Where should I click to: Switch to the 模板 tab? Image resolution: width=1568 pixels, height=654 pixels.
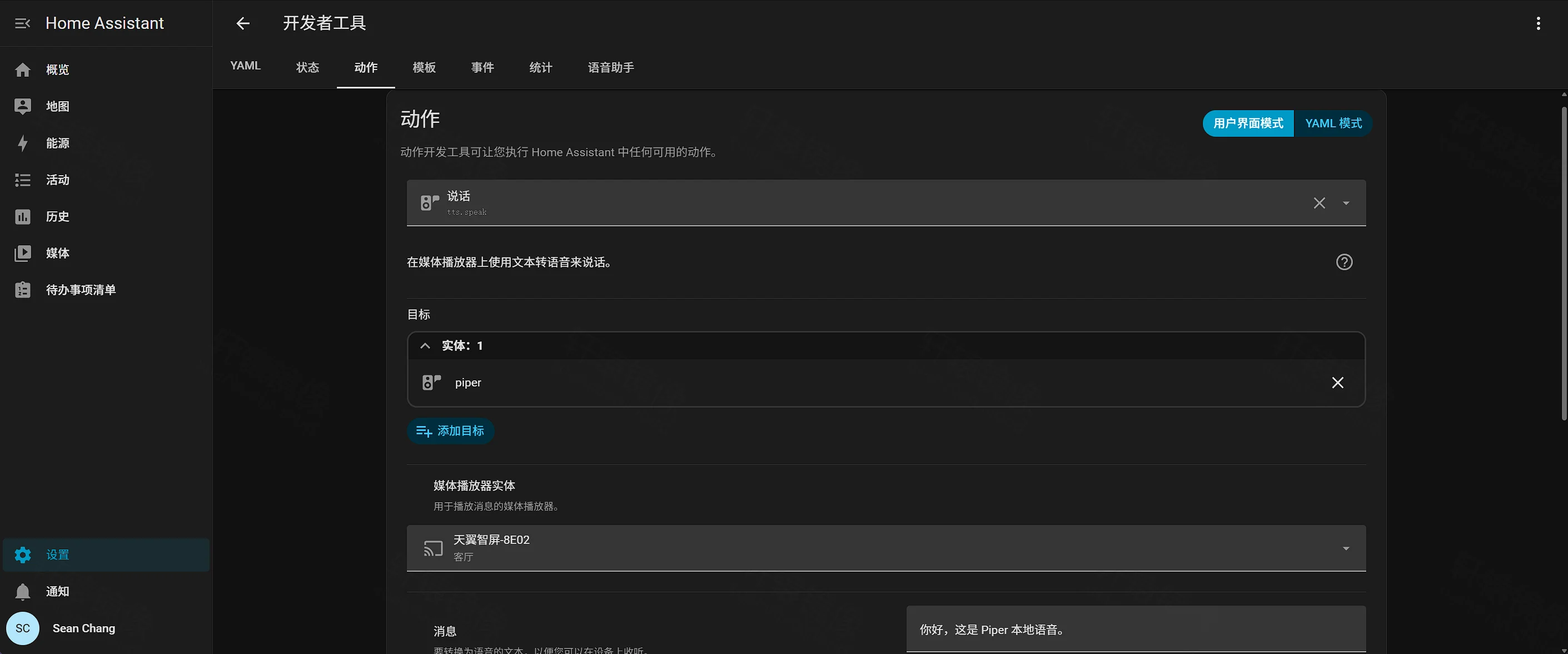[424, 67]
